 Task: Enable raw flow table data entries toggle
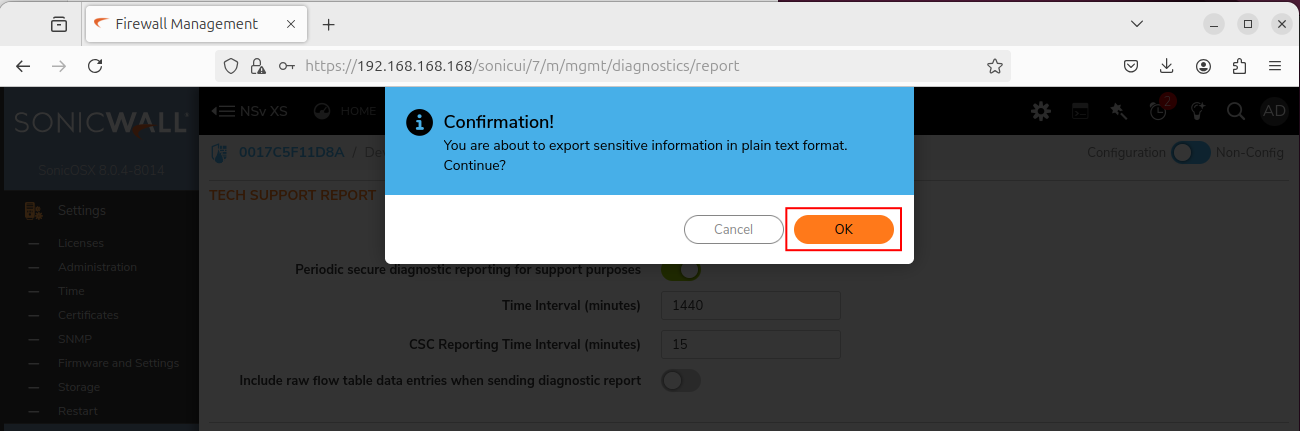(x=681, y=380)
